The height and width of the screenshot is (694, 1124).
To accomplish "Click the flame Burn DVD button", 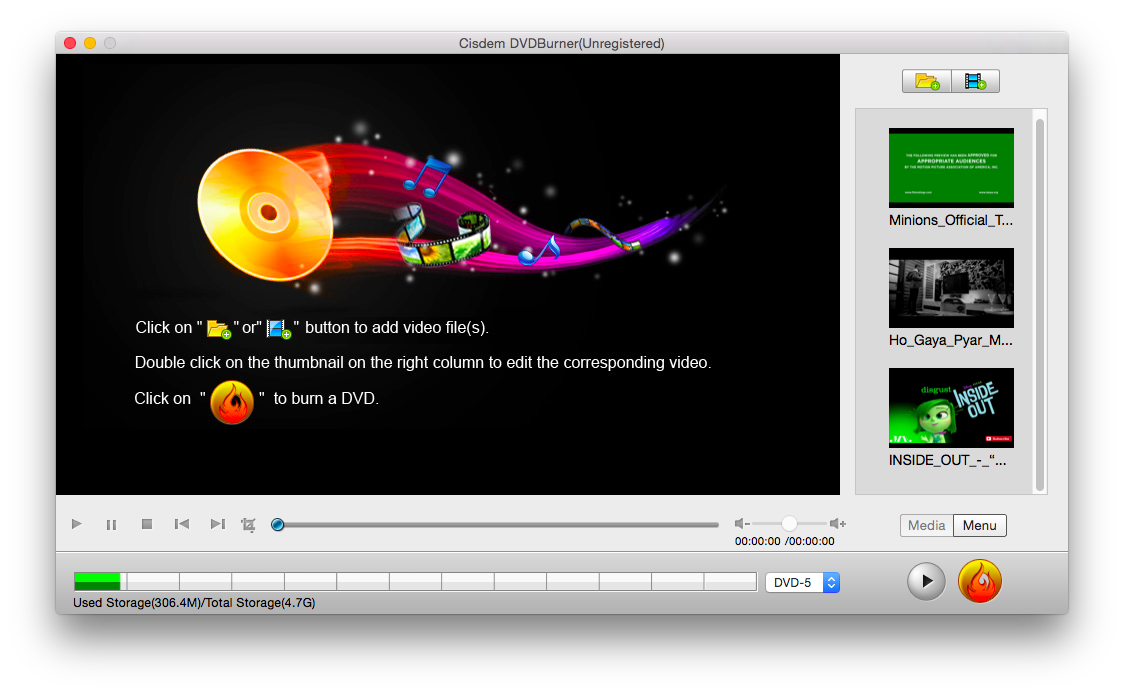I will [979, 581].
